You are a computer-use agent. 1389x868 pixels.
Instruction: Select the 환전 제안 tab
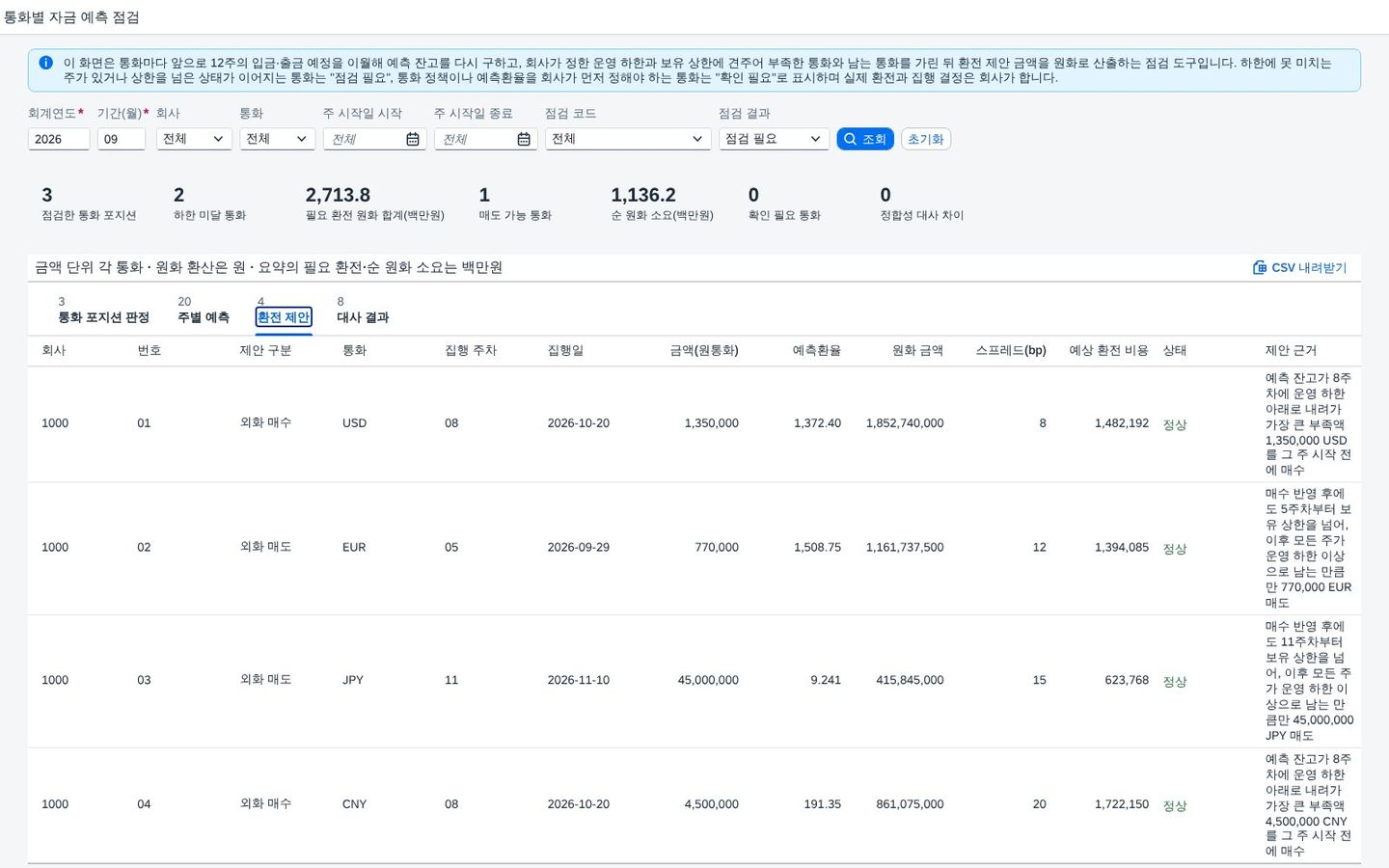pyautogui.click(x=284, y=317)
